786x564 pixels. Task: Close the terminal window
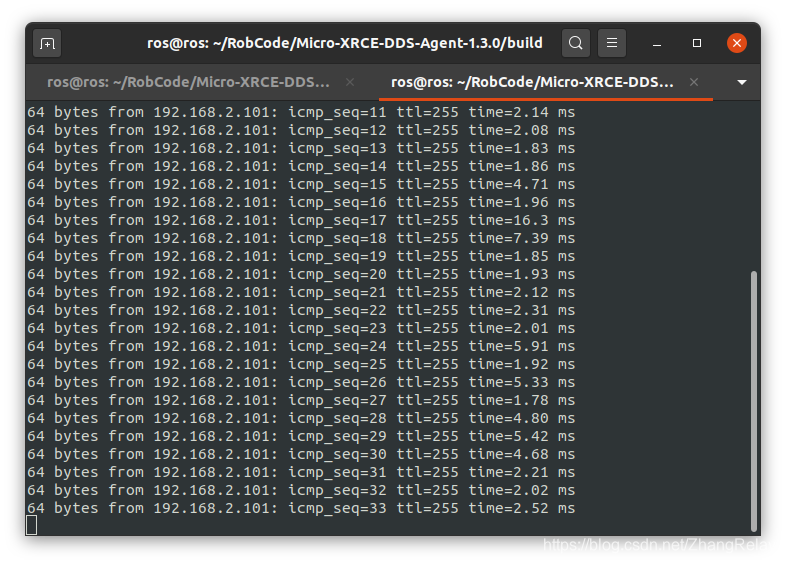(x=736, y=43)
